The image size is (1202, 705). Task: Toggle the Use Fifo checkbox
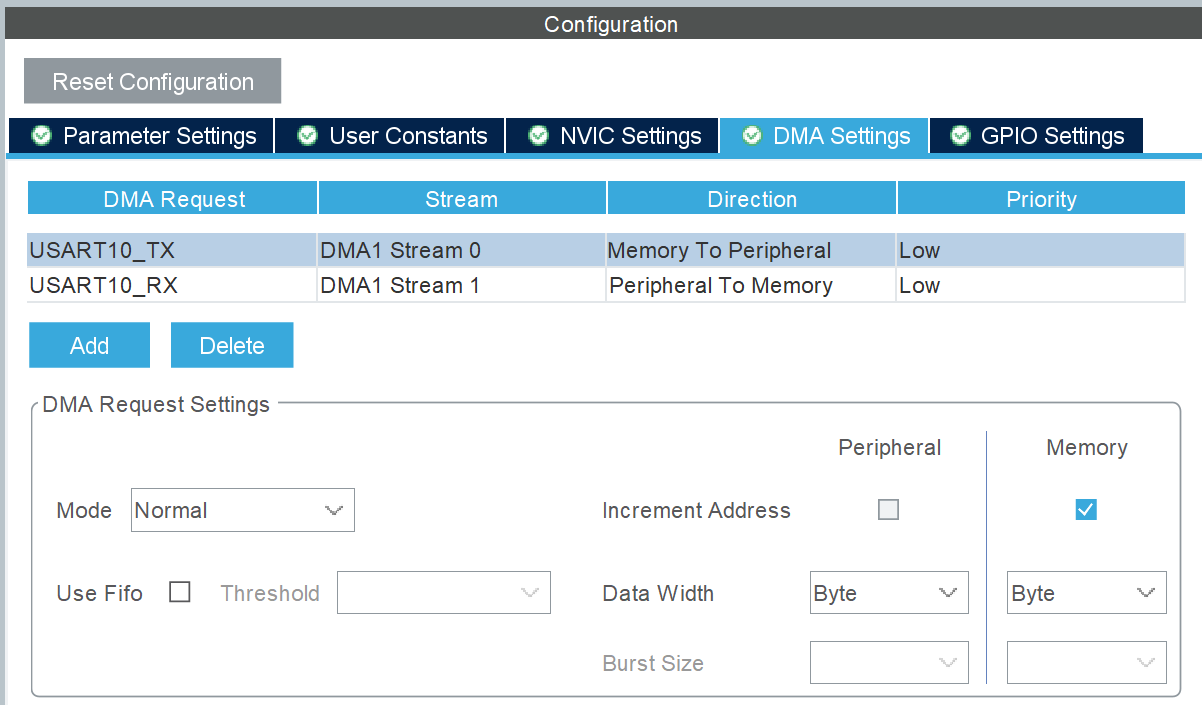[180, 592]
